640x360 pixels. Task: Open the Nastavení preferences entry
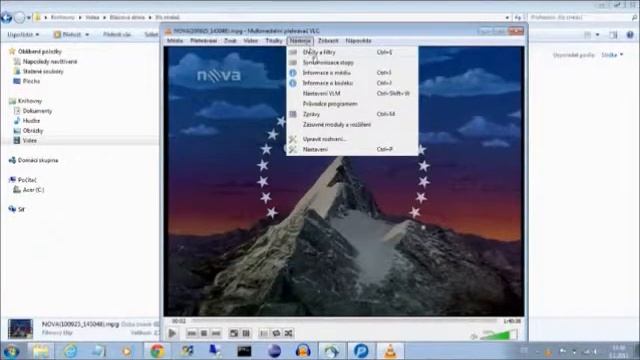(352, 149)
